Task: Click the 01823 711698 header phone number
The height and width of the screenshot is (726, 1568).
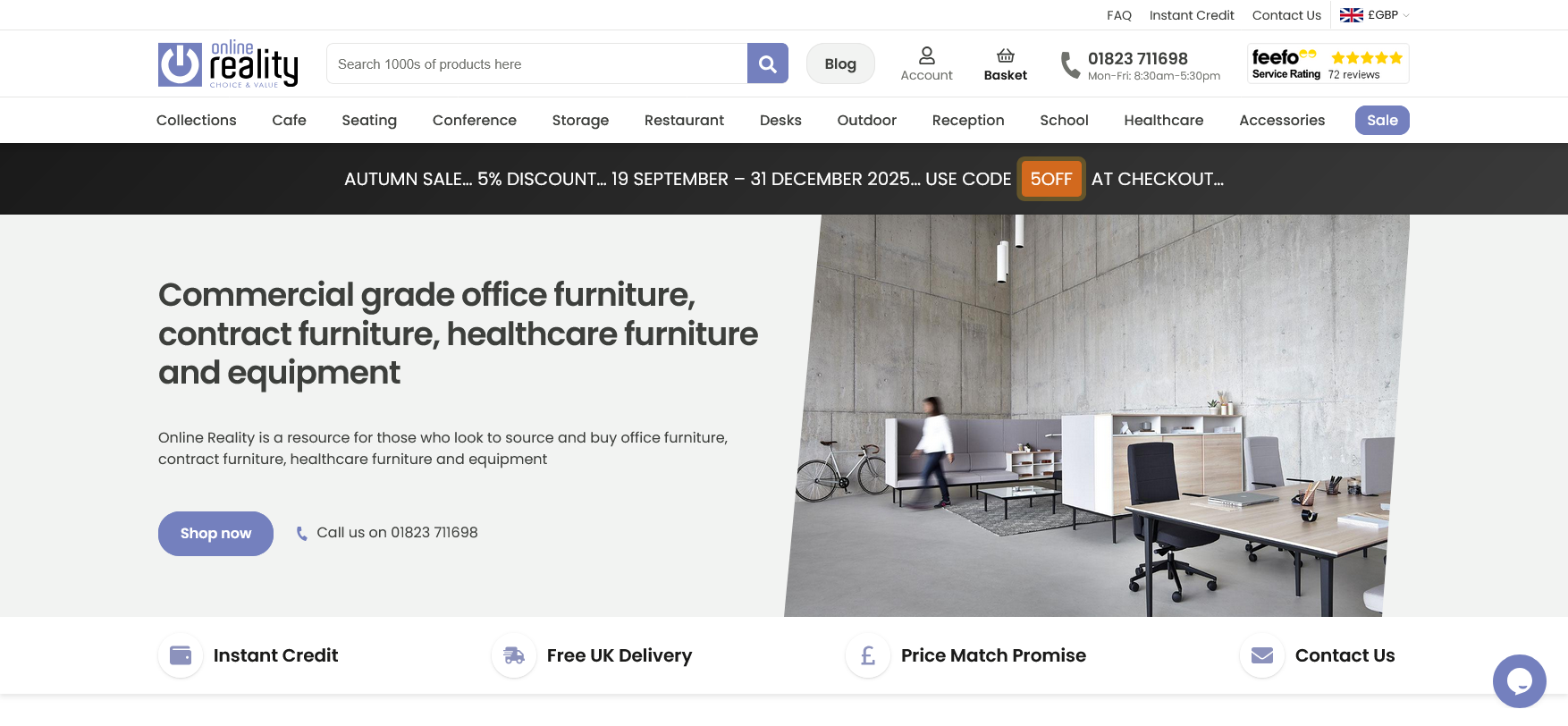Action: tap(1138, 58)
